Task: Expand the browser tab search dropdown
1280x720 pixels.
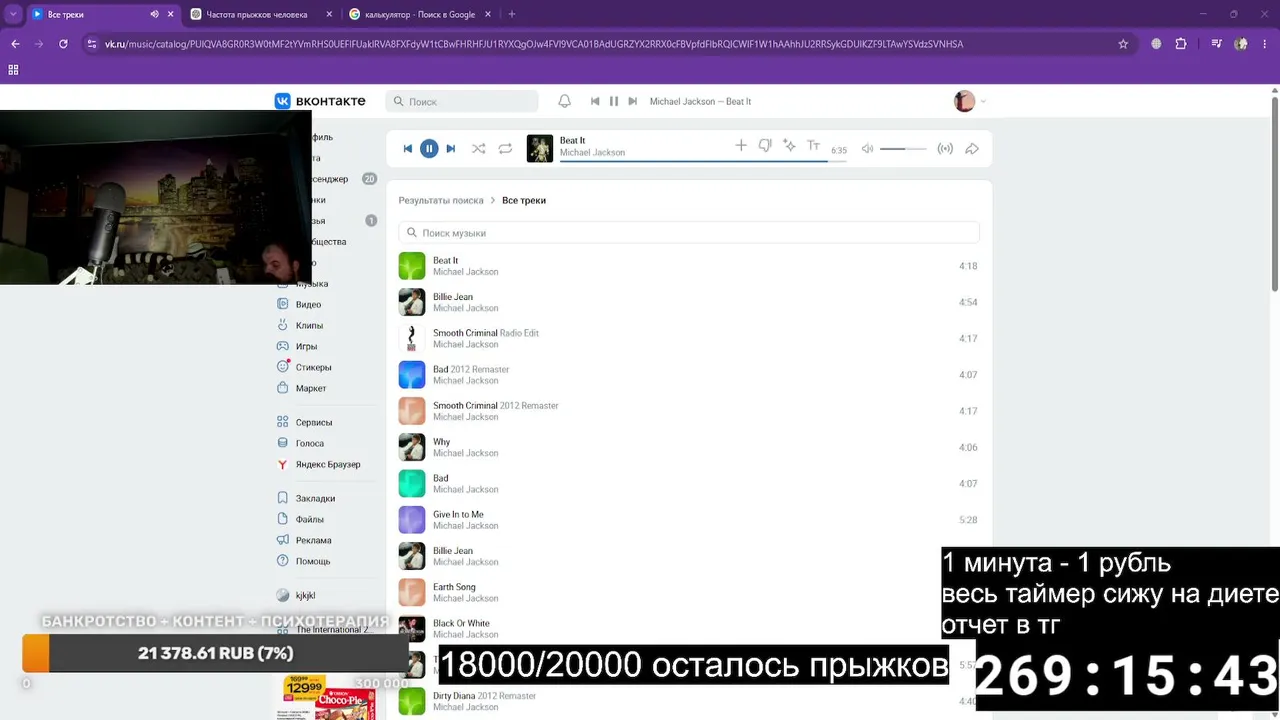Action: (13, 15)
